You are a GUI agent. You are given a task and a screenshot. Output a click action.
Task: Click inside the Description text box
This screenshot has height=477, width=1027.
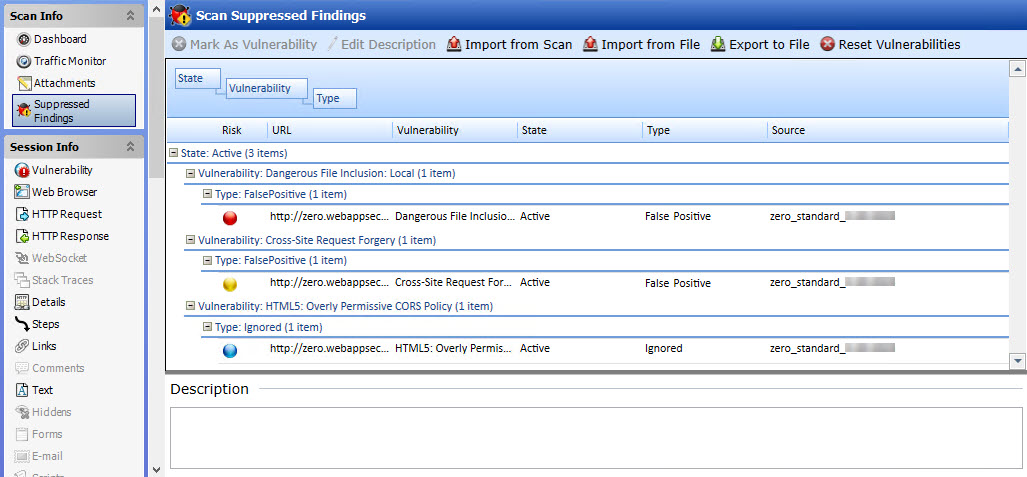coord(595,437)
